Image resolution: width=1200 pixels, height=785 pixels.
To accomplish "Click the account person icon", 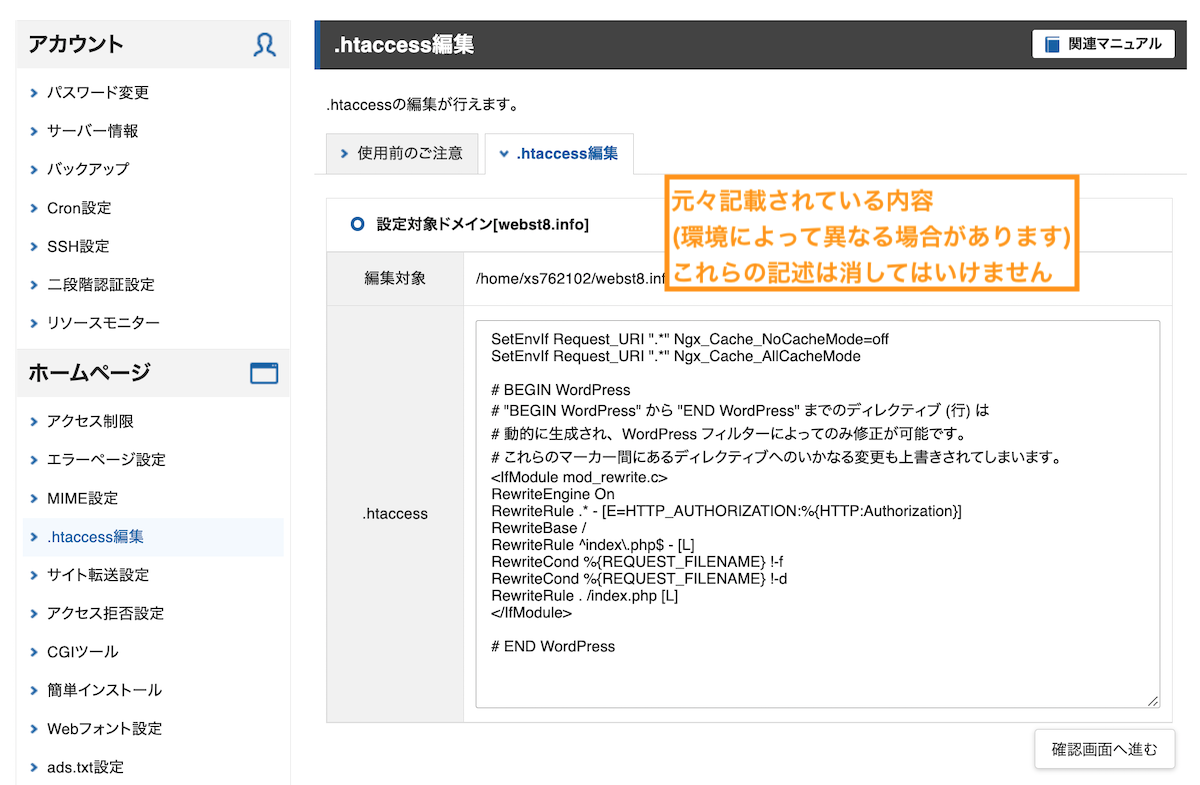I will click(264, 44).
